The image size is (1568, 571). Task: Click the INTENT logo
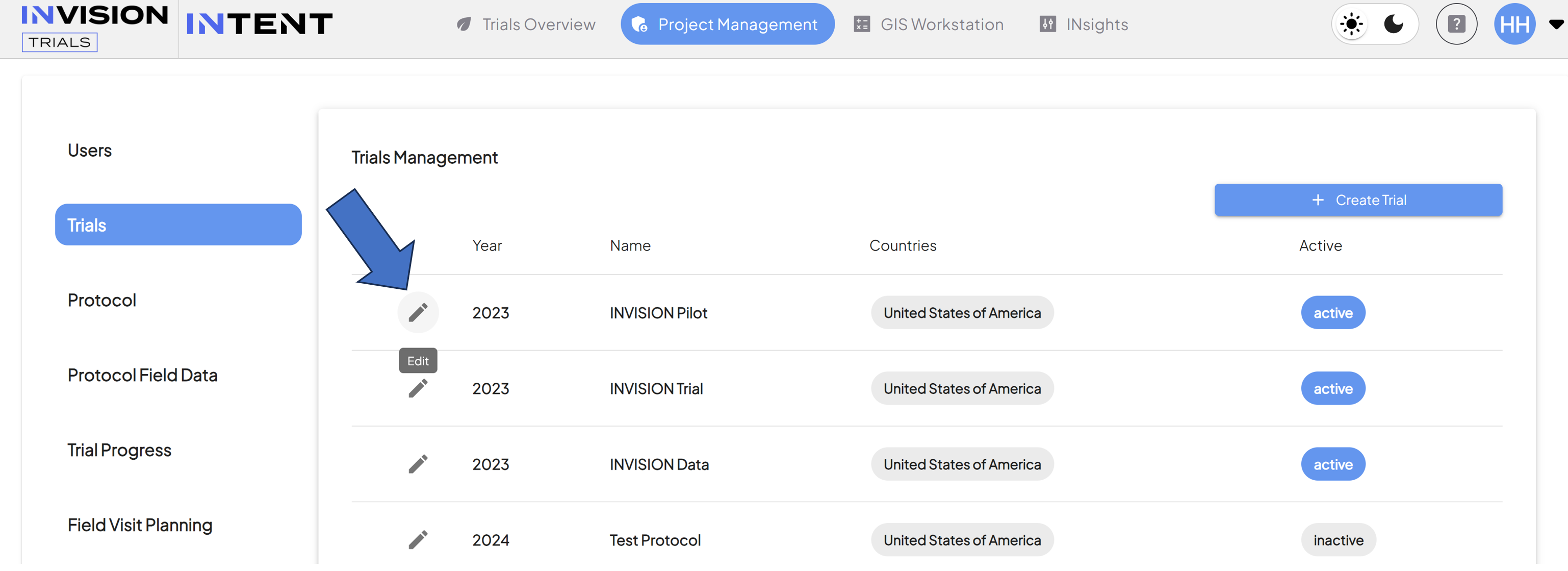coord(260,24)
